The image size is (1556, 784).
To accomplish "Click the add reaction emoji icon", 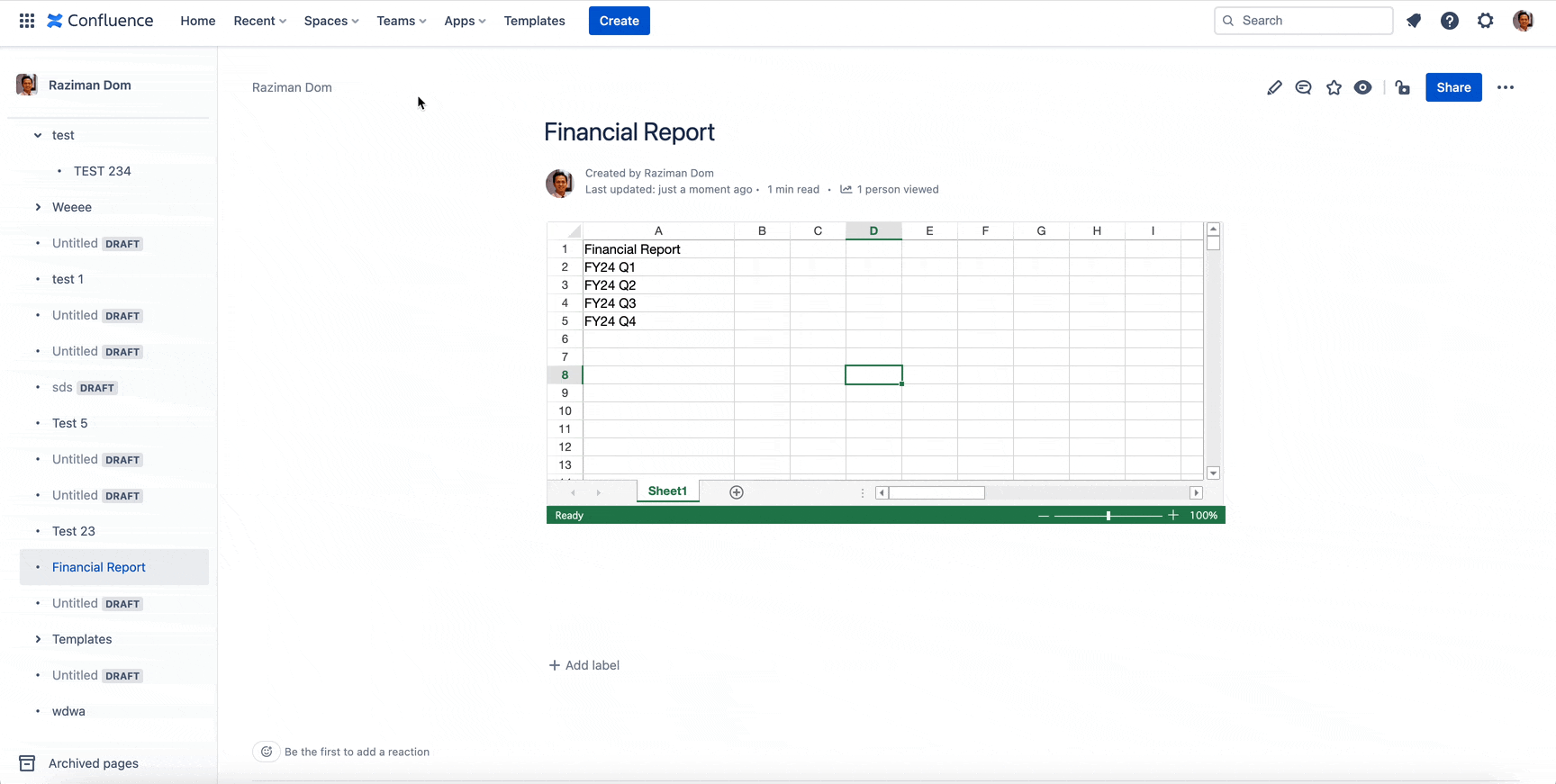I will coord(267,752).
